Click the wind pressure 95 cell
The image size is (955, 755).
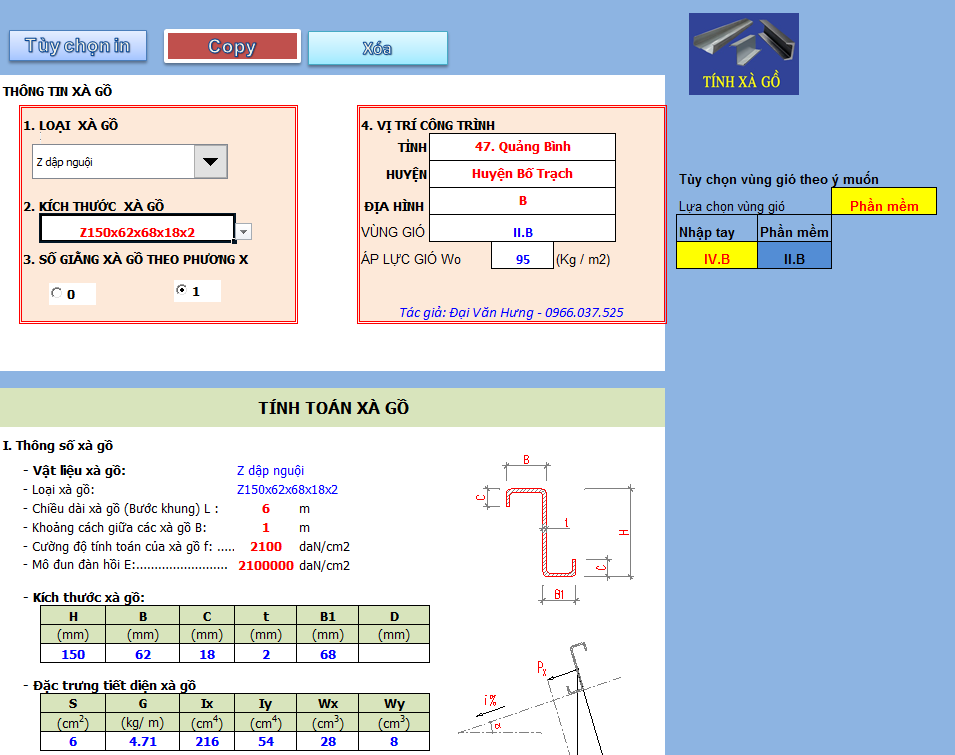(x=523, y=256)
